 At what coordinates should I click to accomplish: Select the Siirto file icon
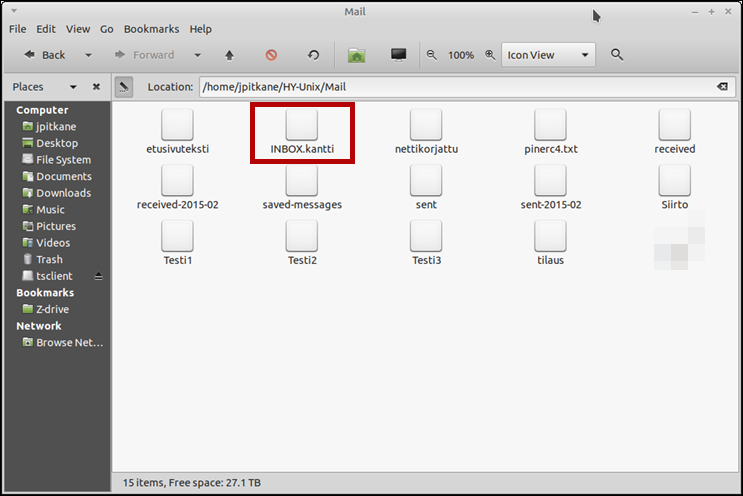[x=675, y=180]
